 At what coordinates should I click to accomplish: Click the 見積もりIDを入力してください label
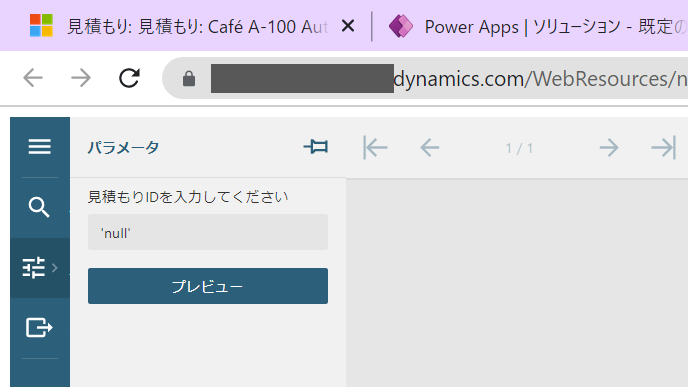click(188, 197)
